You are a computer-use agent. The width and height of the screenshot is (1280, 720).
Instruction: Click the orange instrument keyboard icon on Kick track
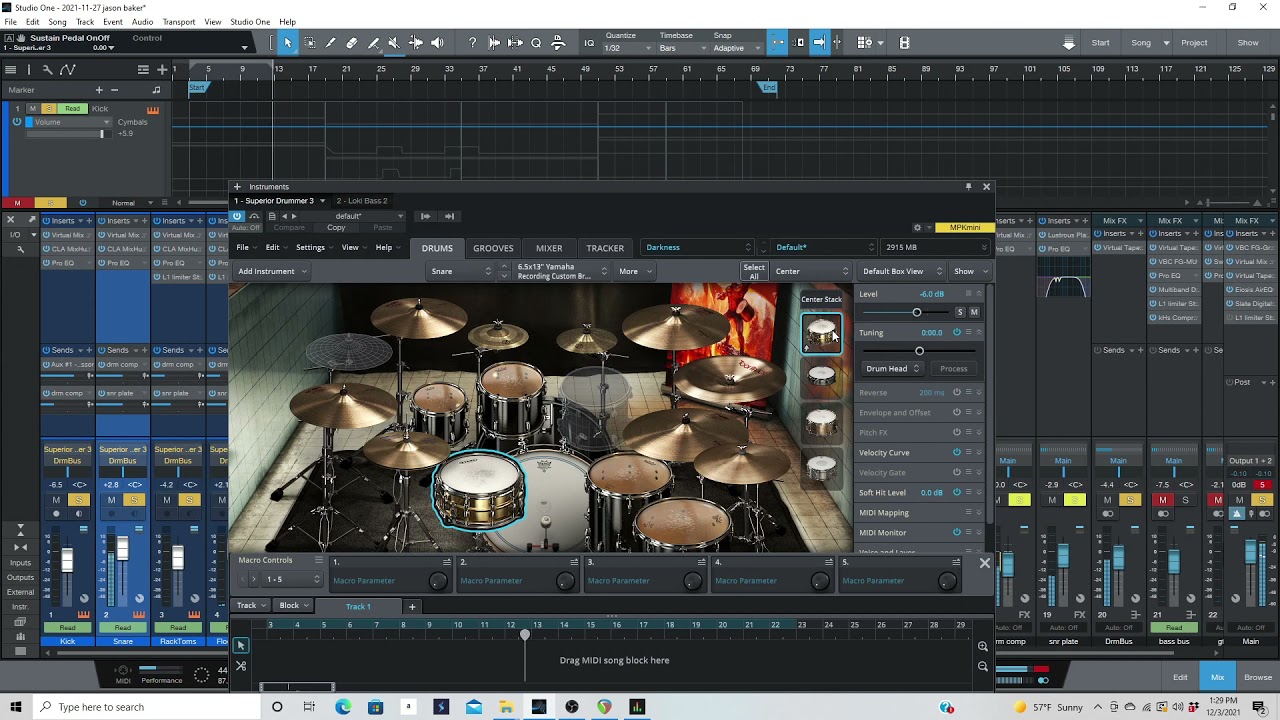pyautogui.click(x=153, y=109)
